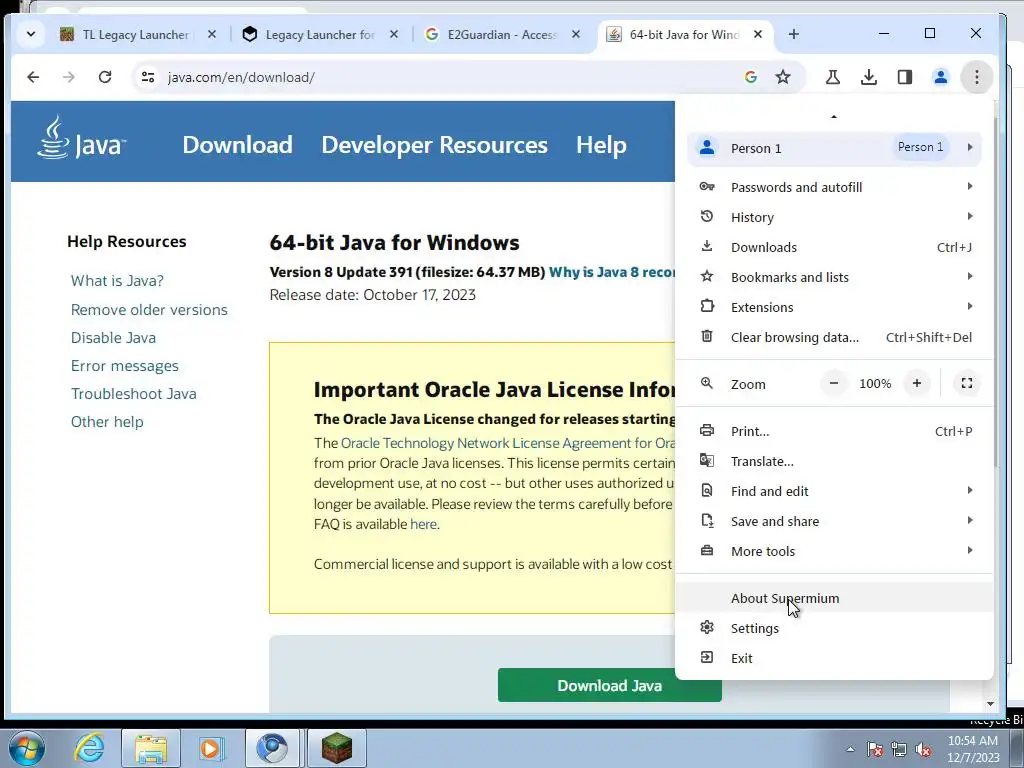Expand Bookmarks and lists submenu
Viewport: 1024px width, 768px height.
[x=835, y=278]
